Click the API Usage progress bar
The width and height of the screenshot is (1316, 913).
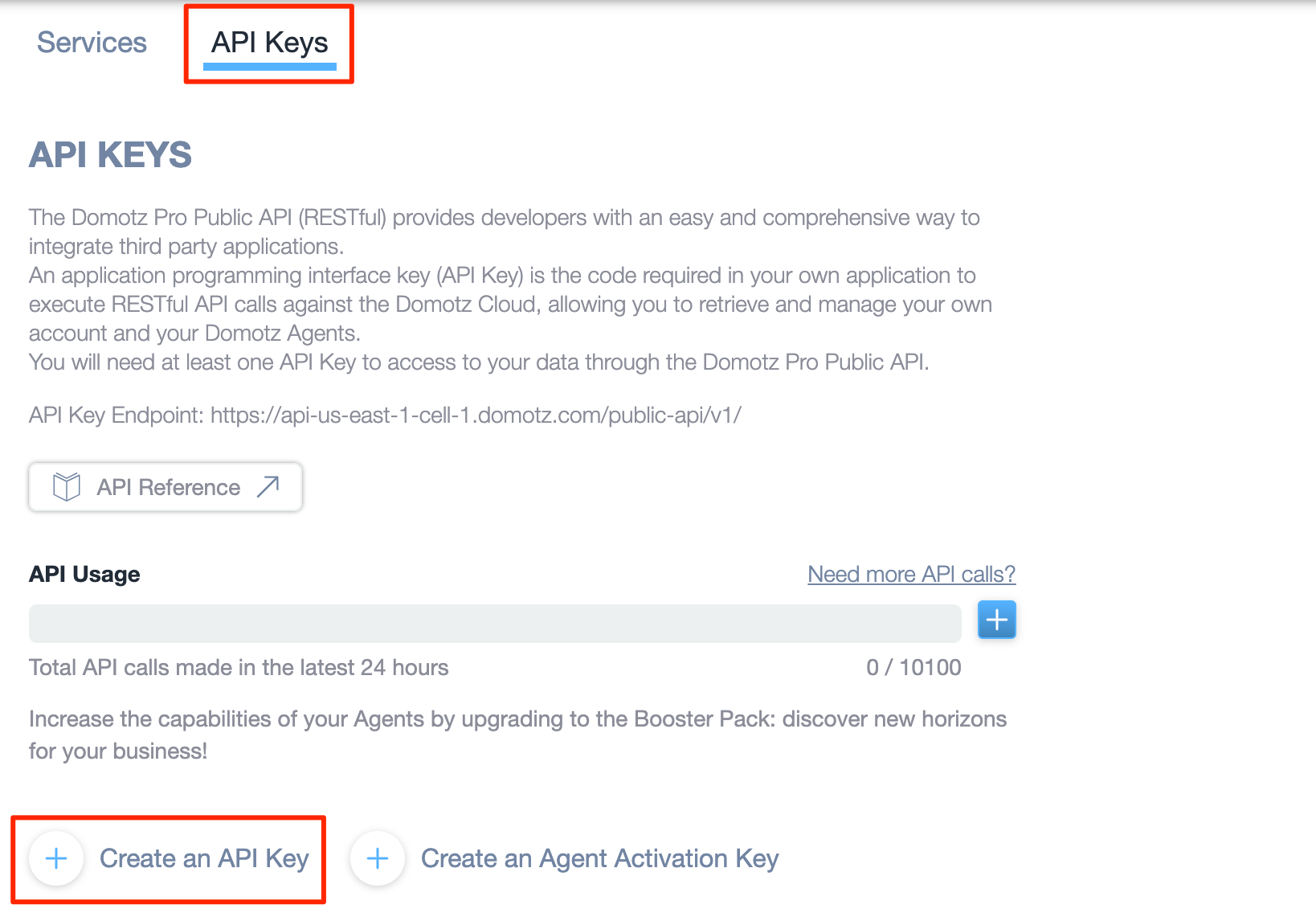coord(495,624)
